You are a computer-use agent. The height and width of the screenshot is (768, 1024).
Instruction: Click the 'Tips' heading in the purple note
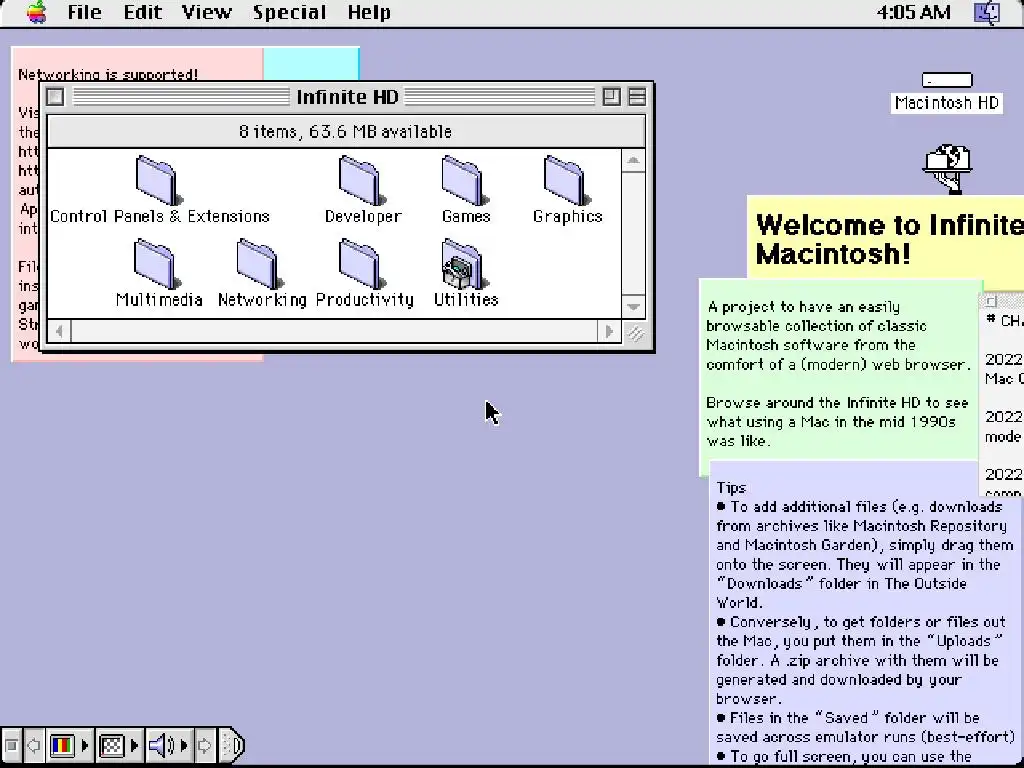tap(731, 487)
